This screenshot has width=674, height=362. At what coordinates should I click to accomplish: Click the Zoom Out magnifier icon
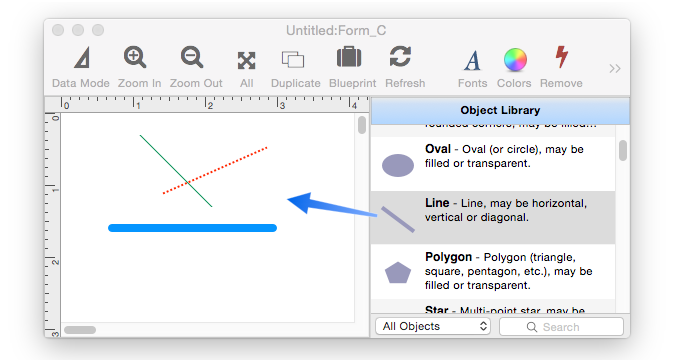192,58
